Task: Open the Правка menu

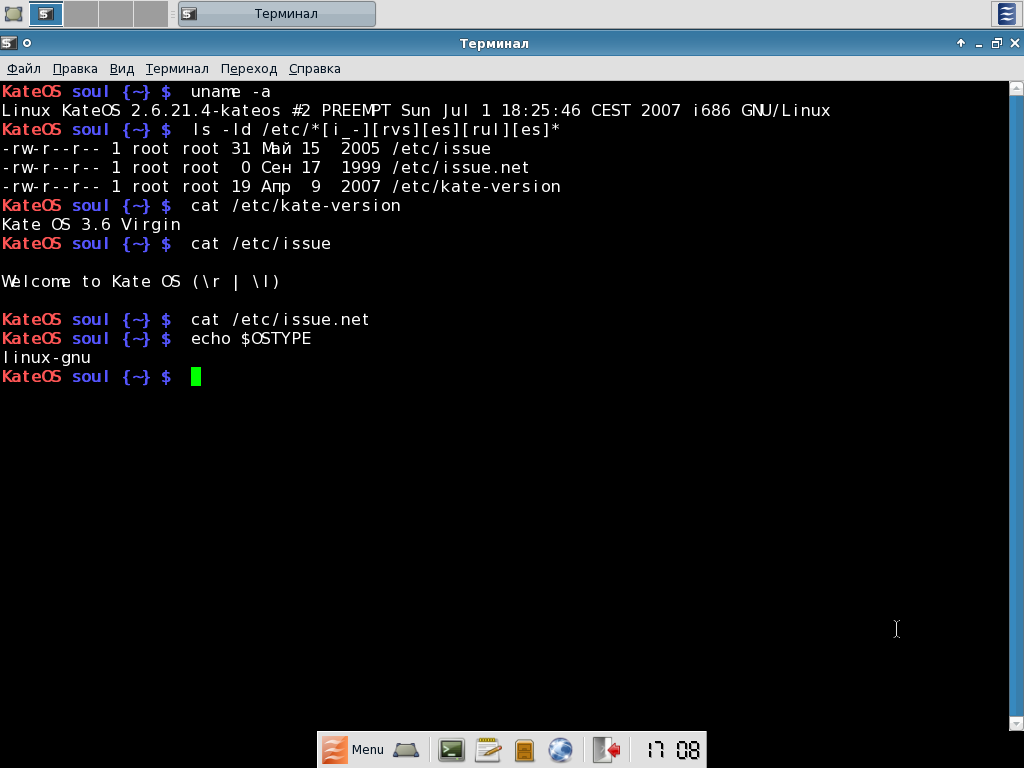Action: point(75,69)
